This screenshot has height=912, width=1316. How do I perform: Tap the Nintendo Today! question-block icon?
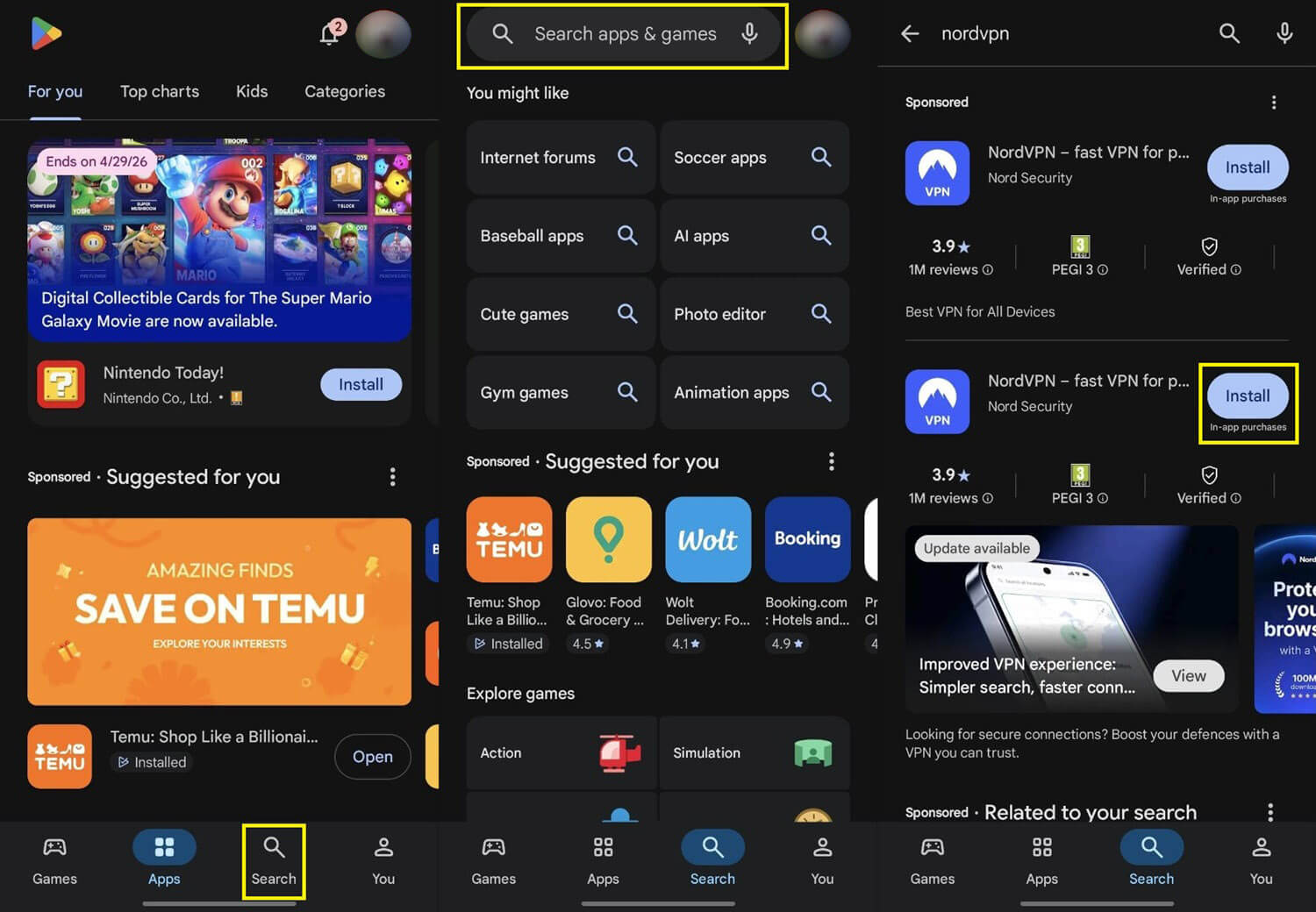tap(61, 384)
